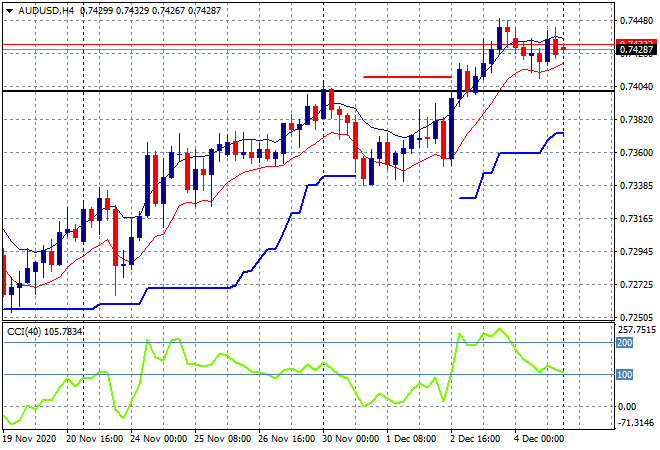Click the 4 Dec 00:00 time label
The image size is (660, 450).
[x=539, y=439]
